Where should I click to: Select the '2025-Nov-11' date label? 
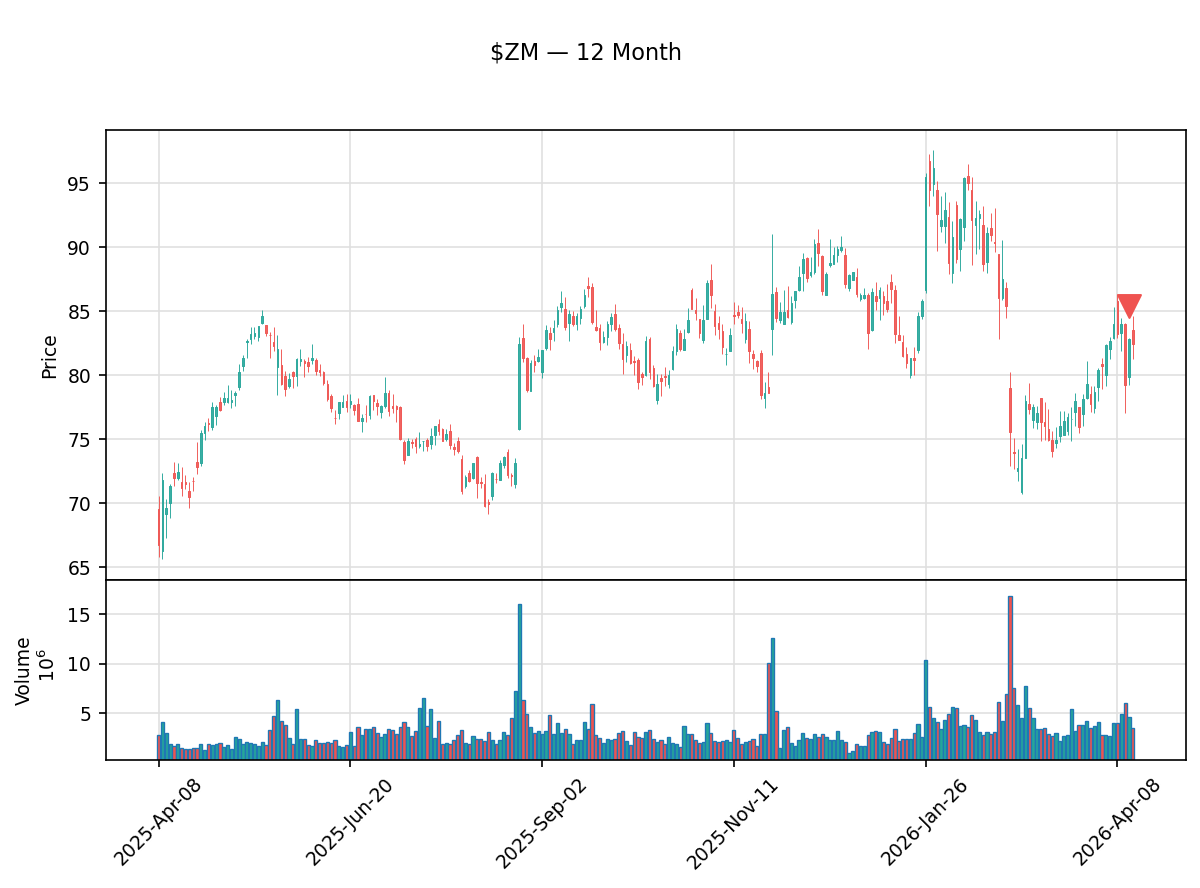[733, 823]
